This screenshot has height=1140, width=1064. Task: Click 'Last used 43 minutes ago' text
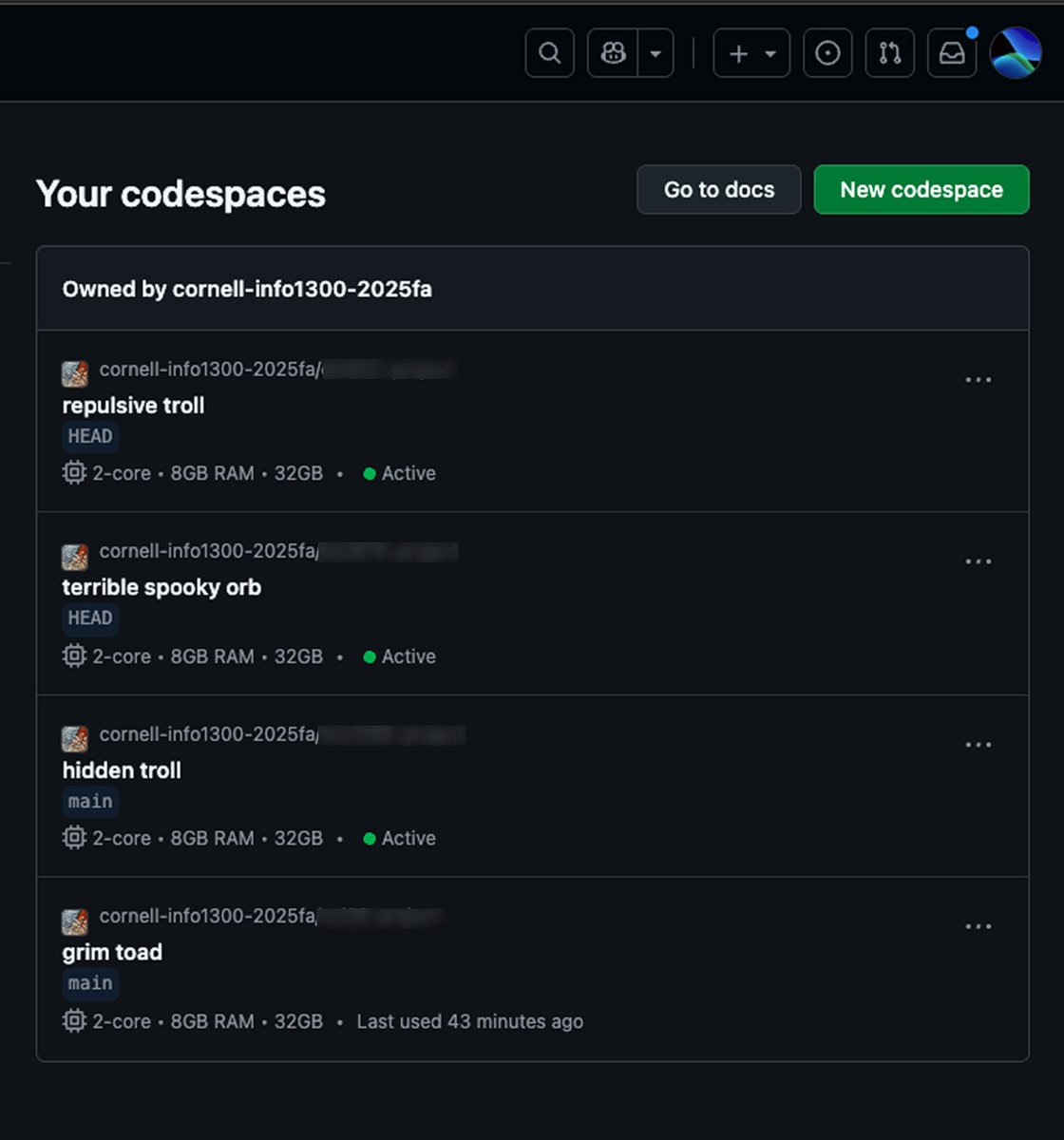coord(470,1021)
